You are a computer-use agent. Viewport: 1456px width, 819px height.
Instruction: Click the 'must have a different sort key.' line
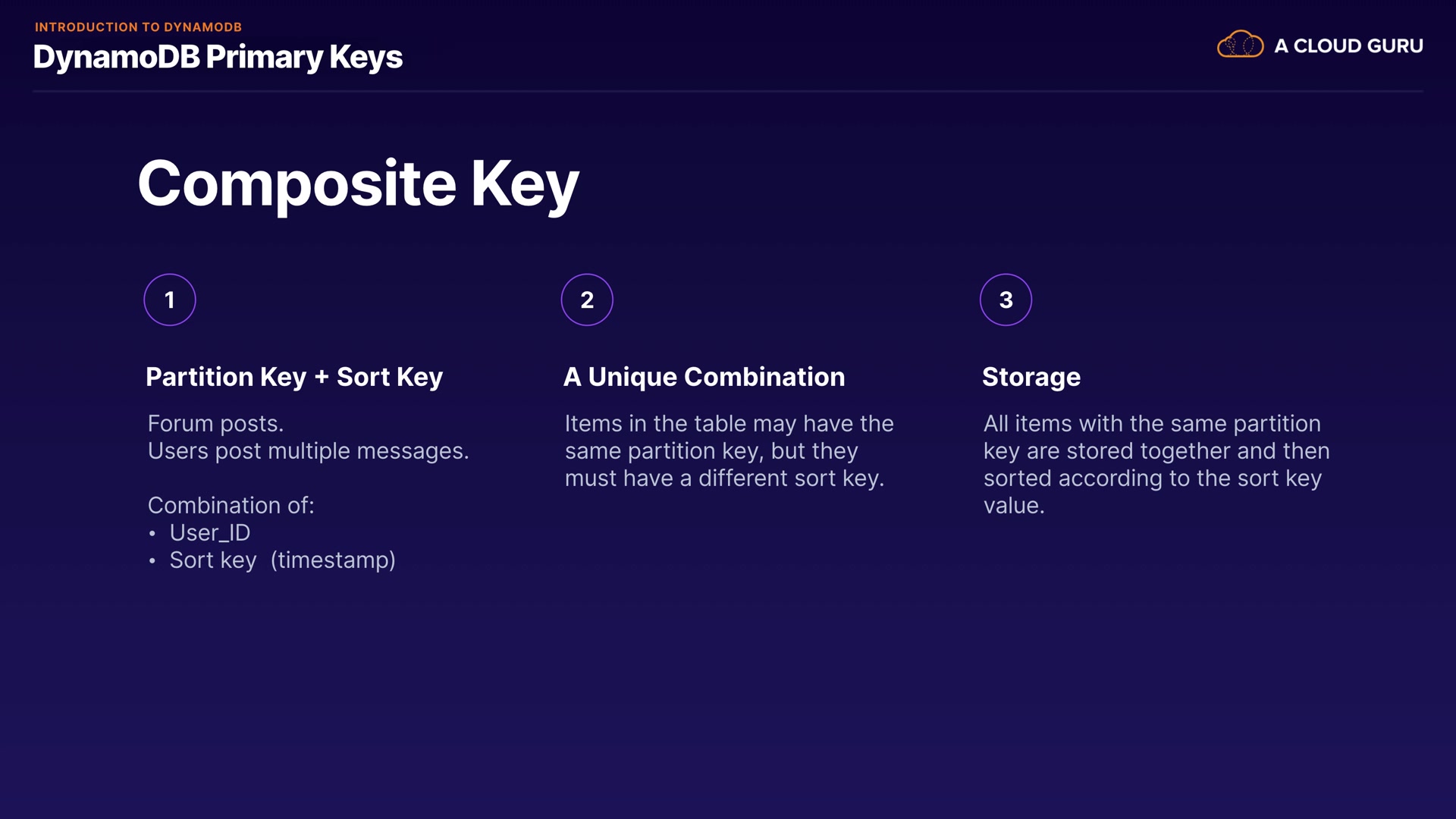[724, 478]
